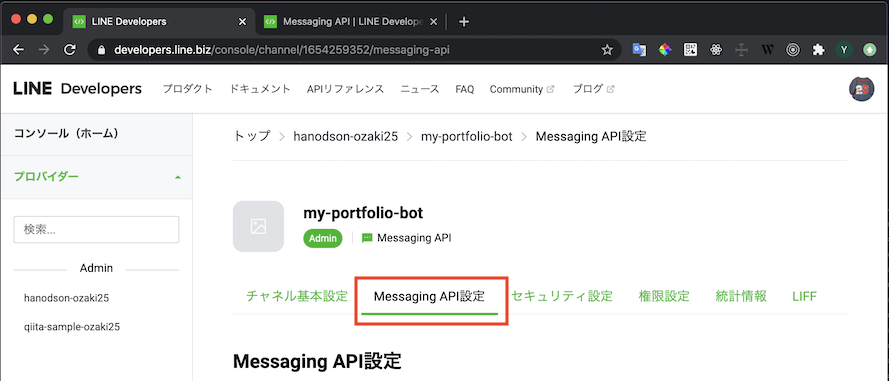The height and width of the screenshot is (381, 889).
Task: Open the Chrome profile Y avatar
Action: point(844,50)
